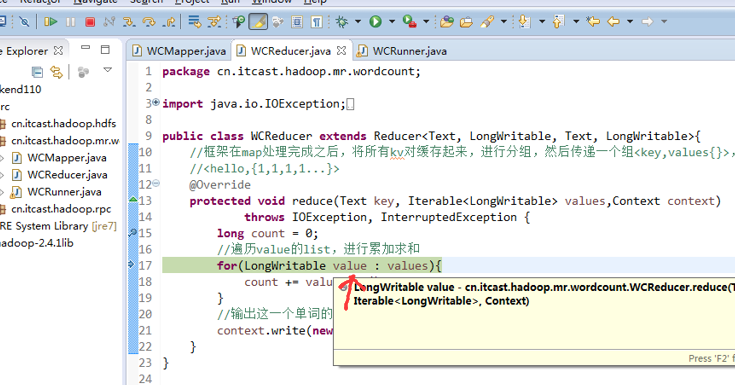Image resolution: width=735 pixels, height=385 pixels.
Task: Switch to the WCMapper.java tab
Action: click(180, 51)
